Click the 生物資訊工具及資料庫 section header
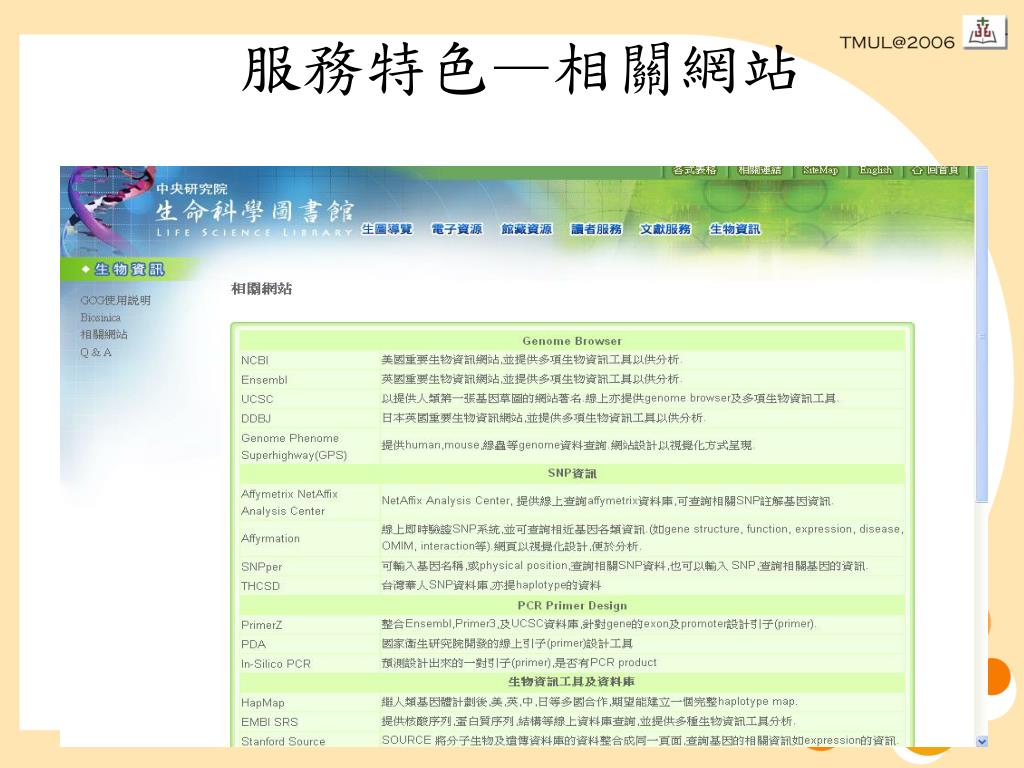Image resolution: width=1024 pixels, height=768 pixels. [572, 682]
